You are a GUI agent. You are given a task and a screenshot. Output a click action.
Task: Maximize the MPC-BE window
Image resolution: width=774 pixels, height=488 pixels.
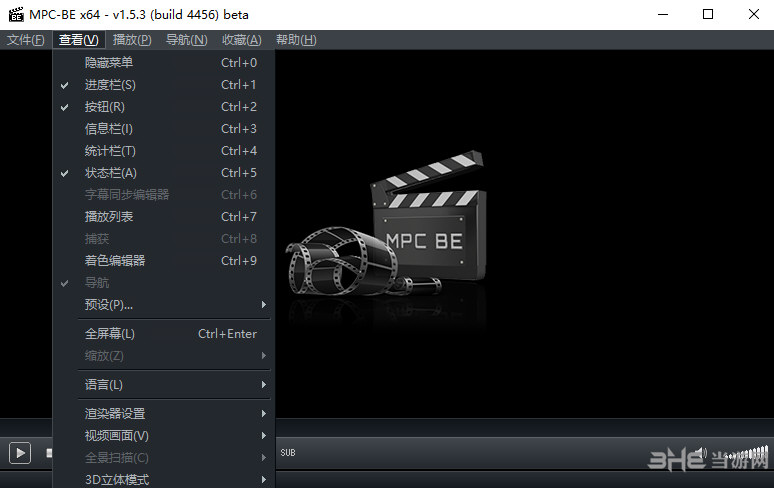tap(708, 14)
